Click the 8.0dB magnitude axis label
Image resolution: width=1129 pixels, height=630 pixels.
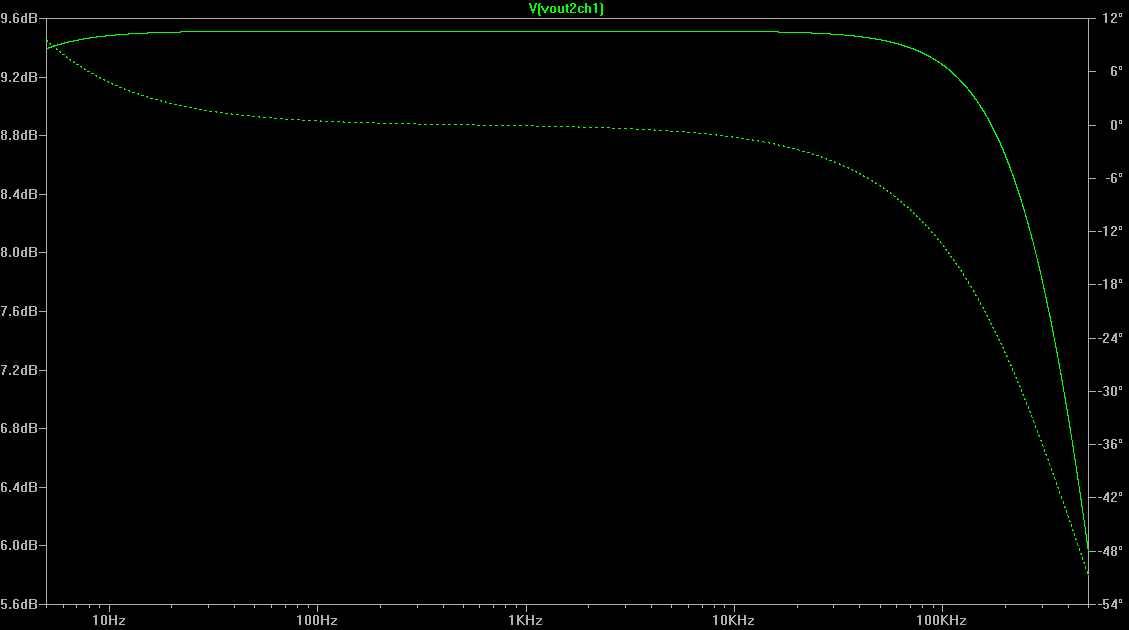pyautogui.click(x=19, y=253)
